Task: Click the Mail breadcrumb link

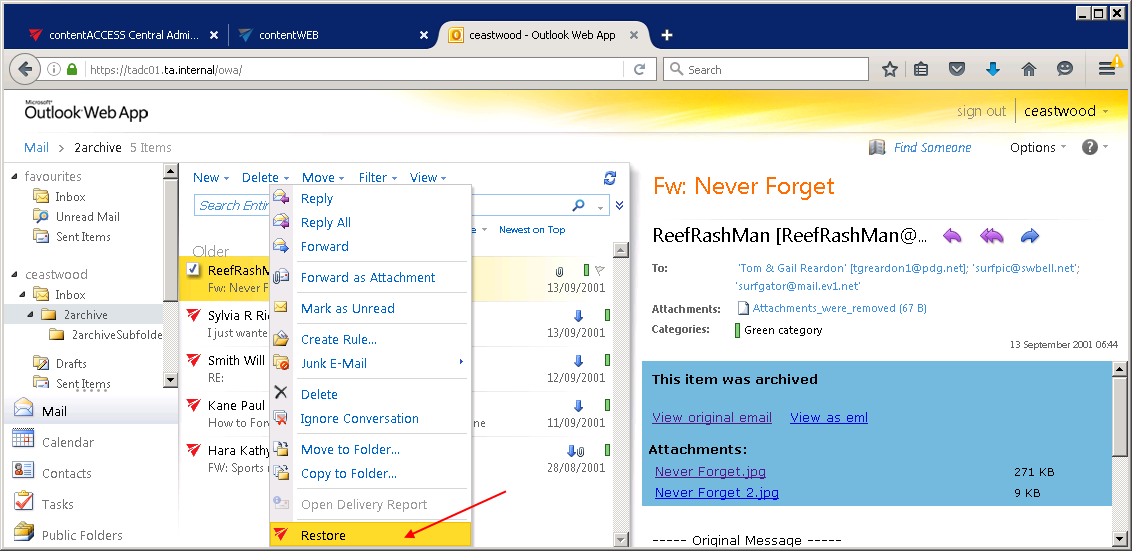Action: coord(36,147)
